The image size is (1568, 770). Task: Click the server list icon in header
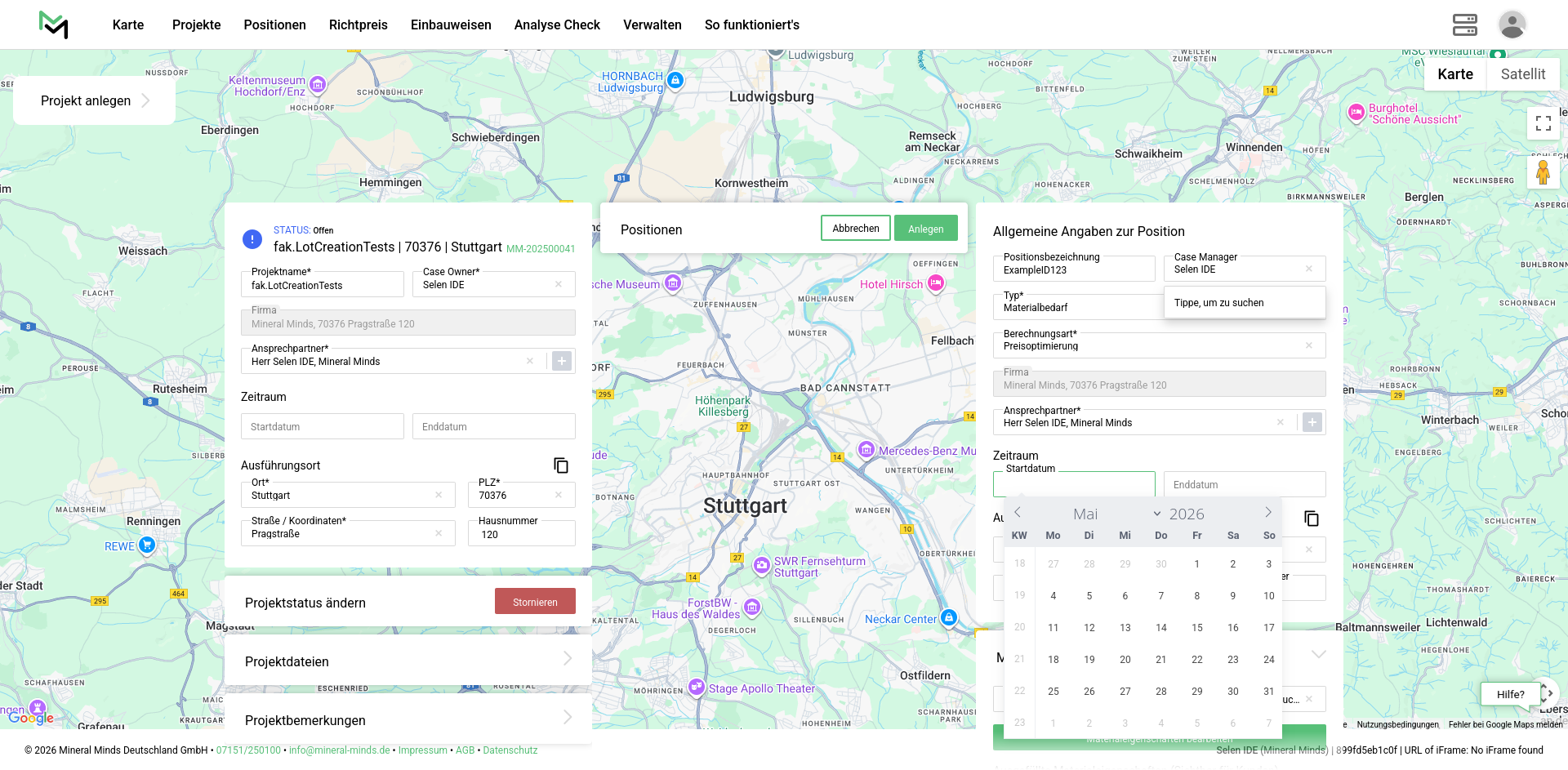tap(1464, 24)
